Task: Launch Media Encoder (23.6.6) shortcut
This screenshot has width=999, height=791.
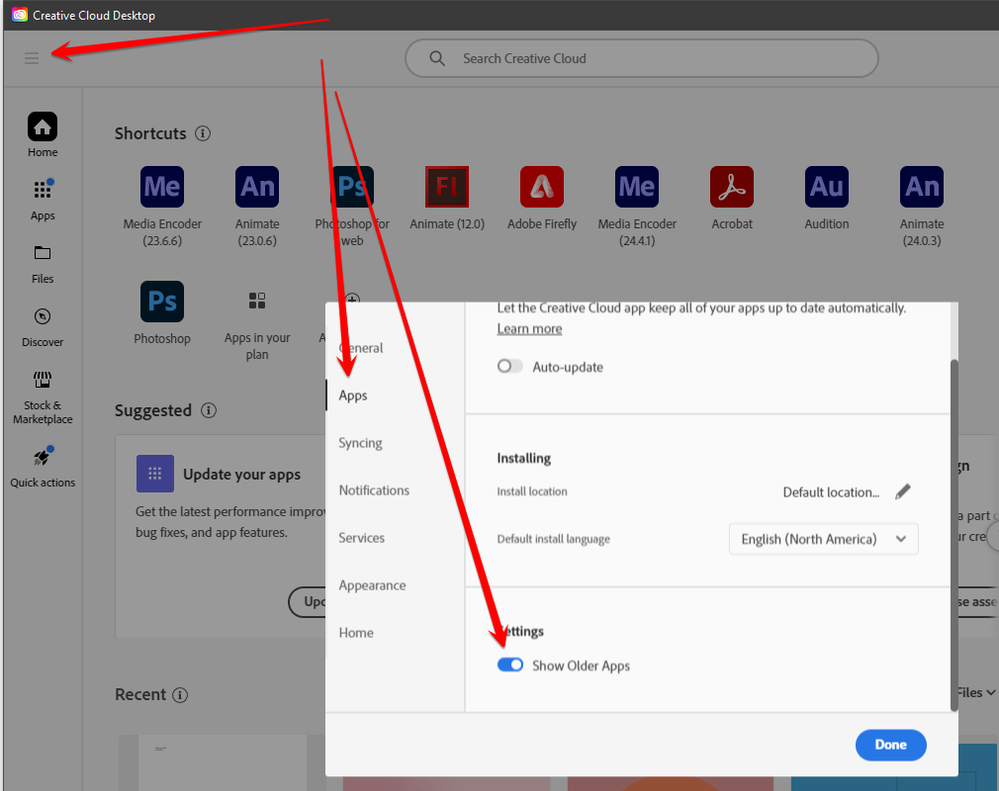Action: [x=162, y=187]
